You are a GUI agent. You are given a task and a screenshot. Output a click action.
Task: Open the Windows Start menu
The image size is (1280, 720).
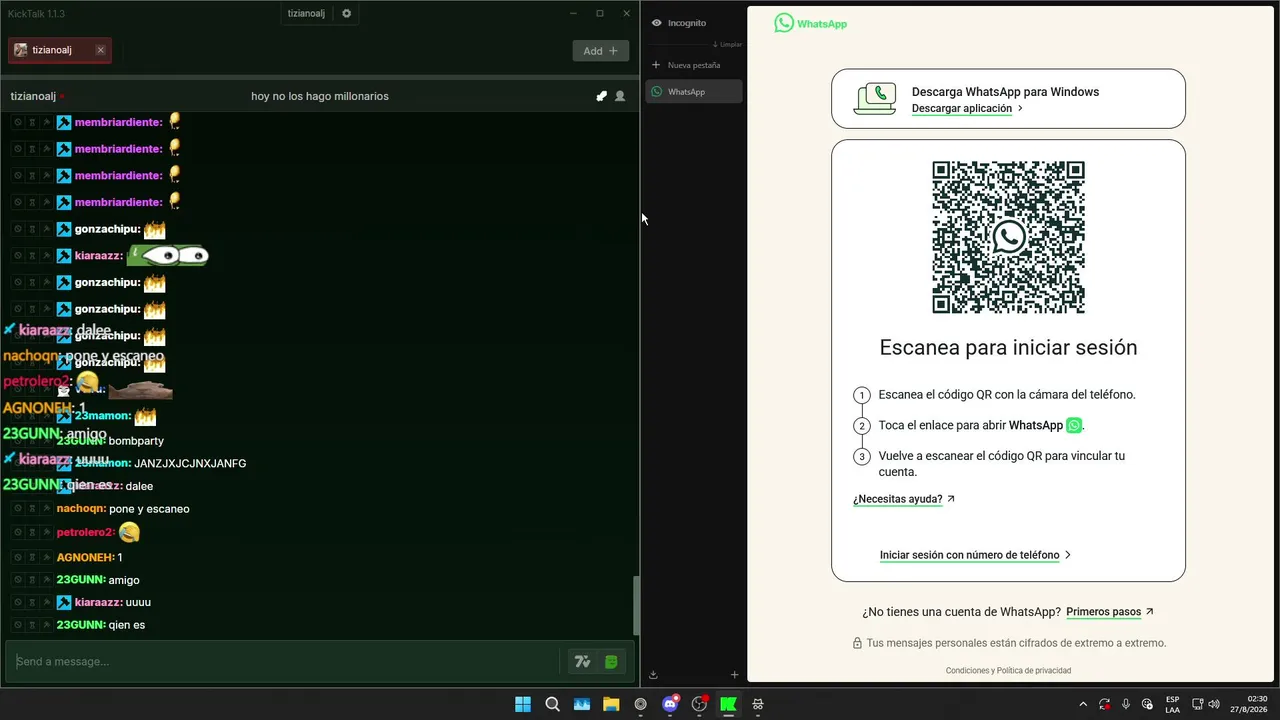point(523,704)
